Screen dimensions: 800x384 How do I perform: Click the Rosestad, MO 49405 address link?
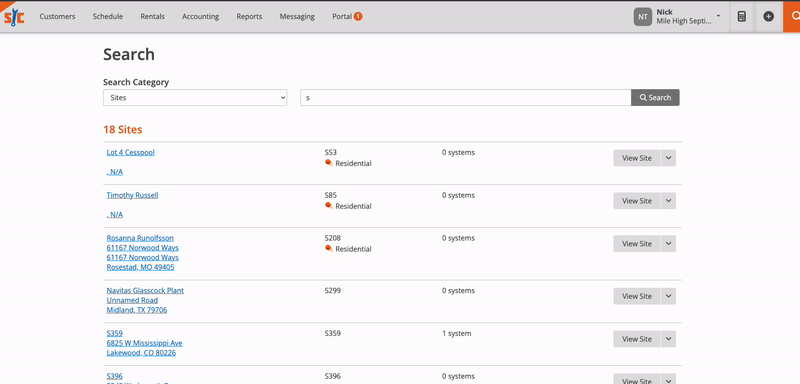(140, 267)
